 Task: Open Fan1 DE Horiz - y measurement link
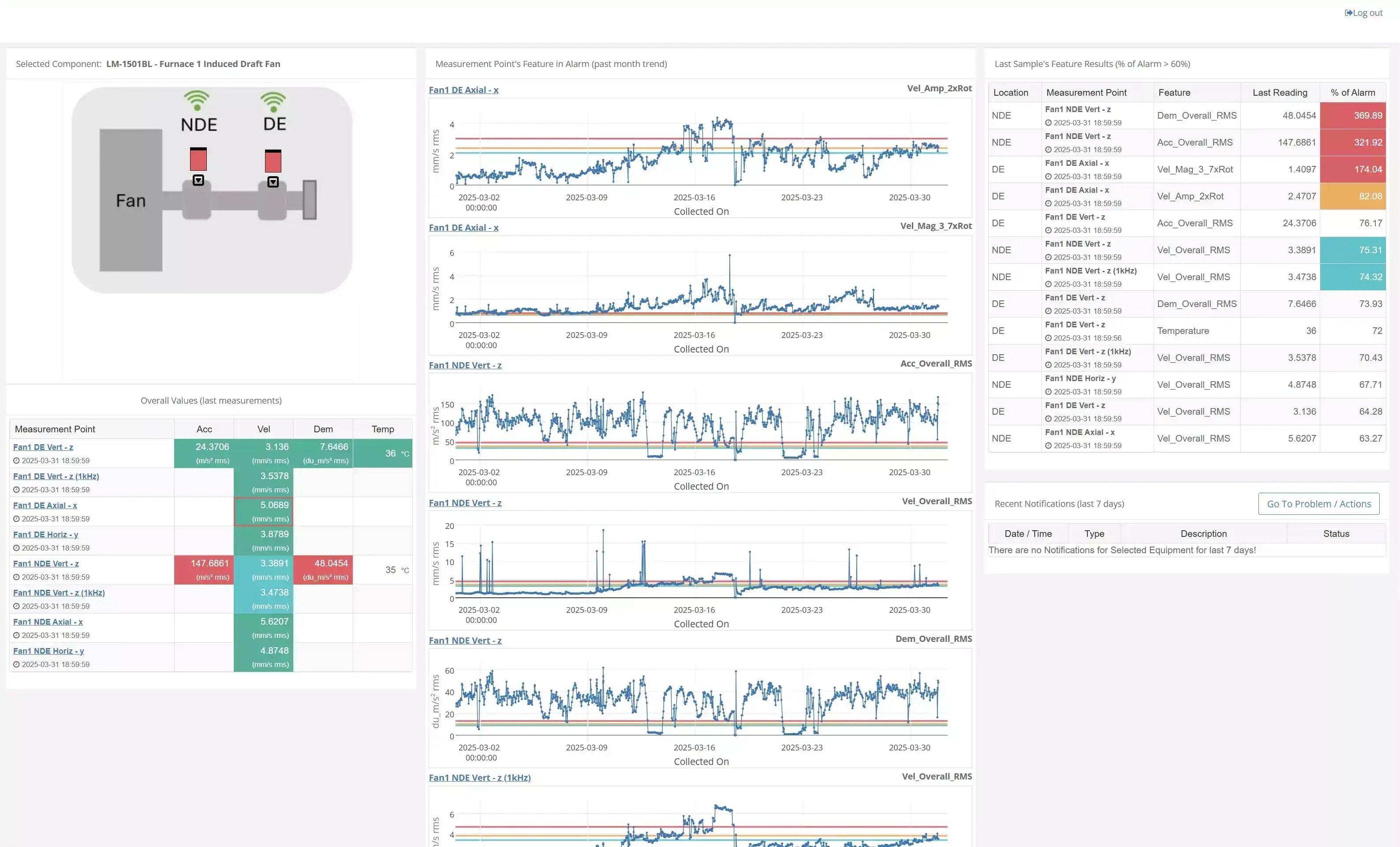(46, 534)
